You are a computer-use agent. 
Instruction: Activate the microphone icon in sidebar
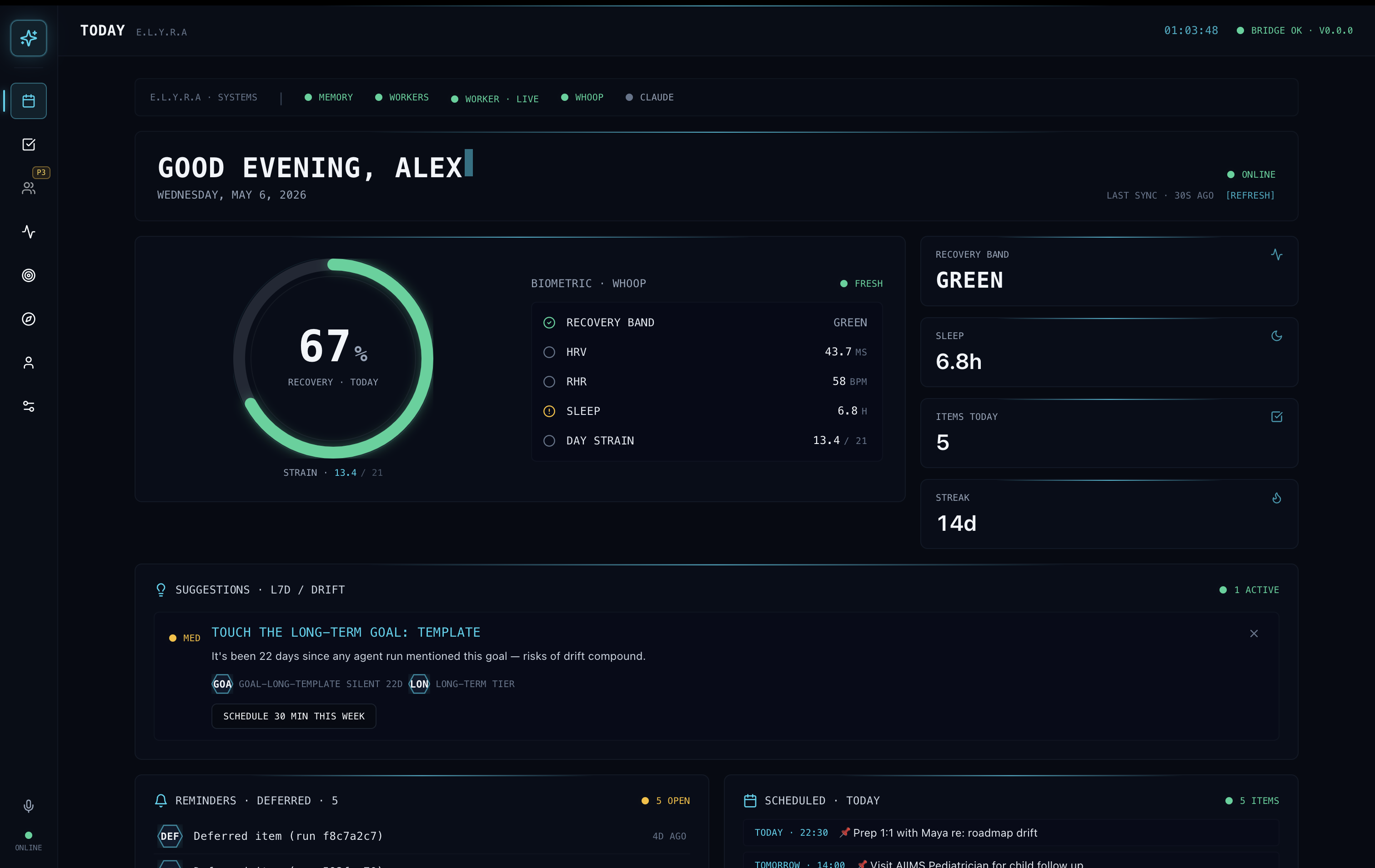point(29,806)
